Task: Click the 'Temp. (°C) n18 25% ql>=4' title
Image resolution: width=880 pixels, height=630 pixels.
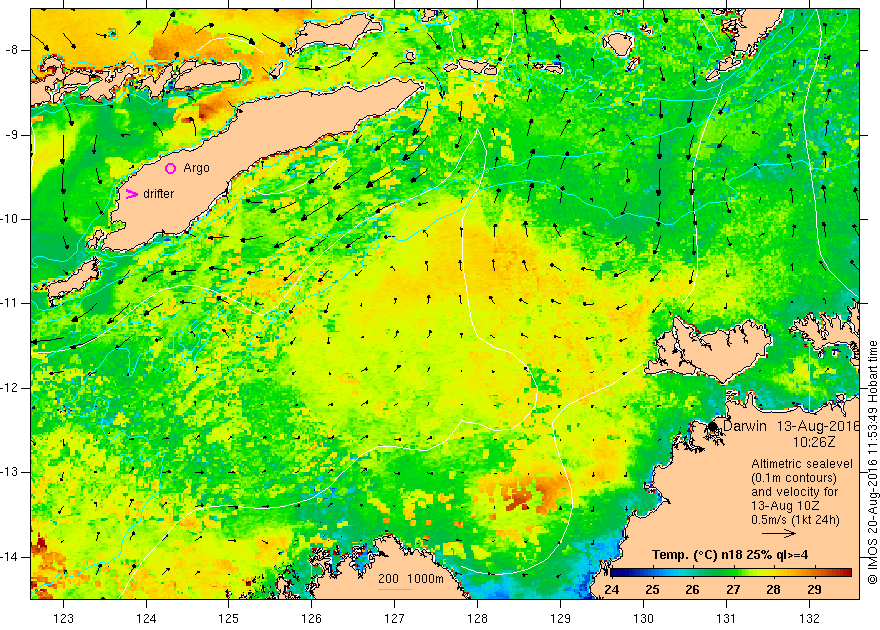Action: [x=730, y=555]
